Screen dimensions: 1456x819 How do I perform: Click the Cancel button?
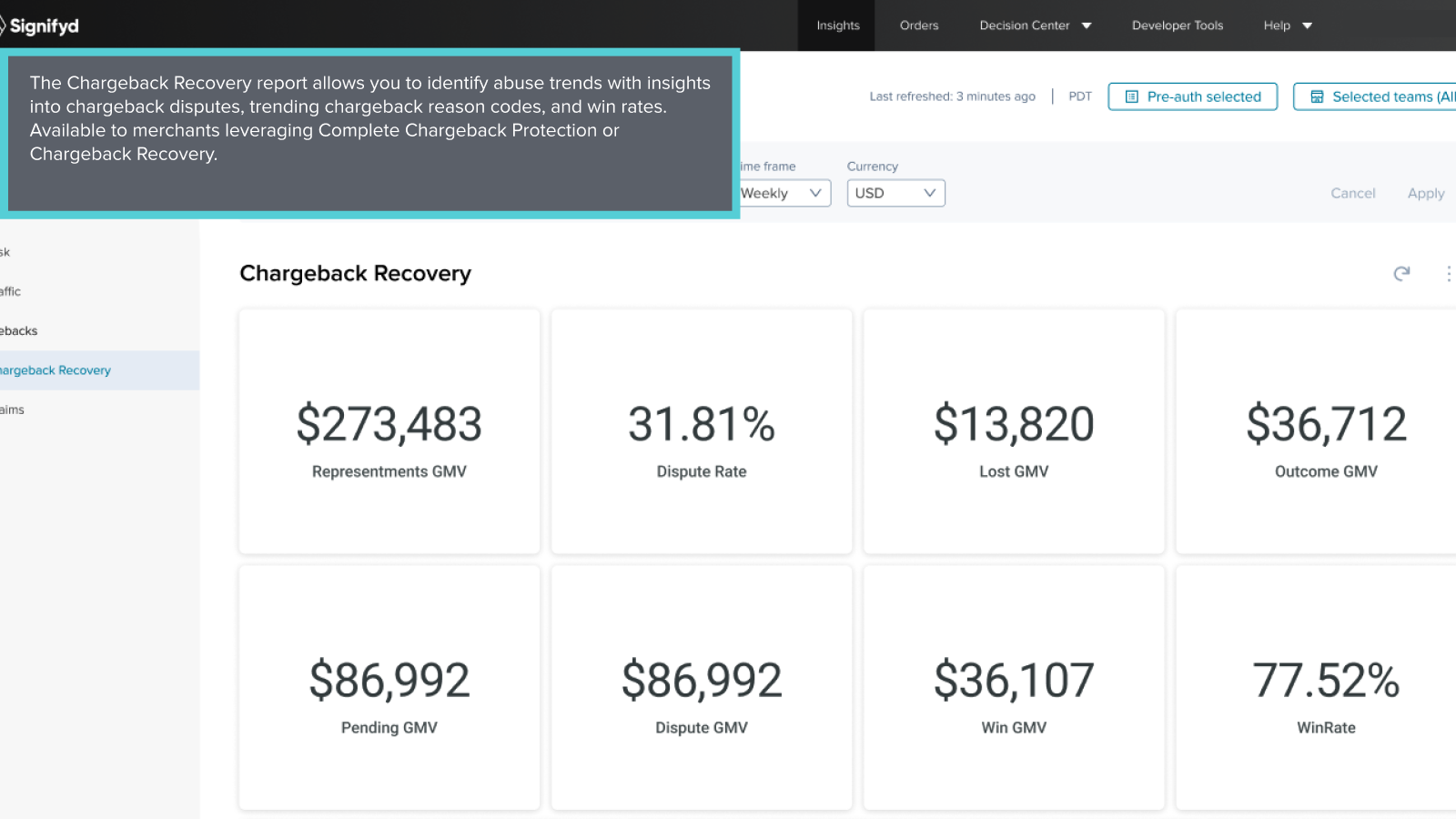(1352, 193)
